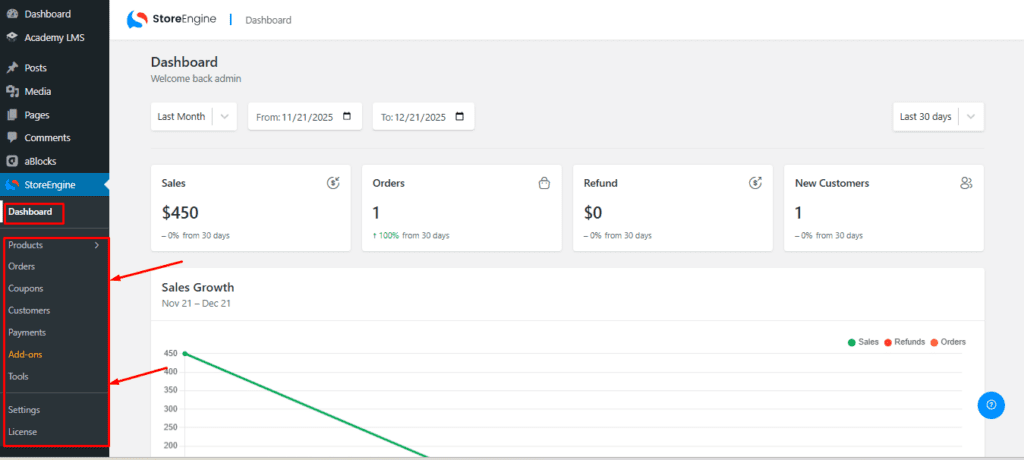Expand the Products submenu chevron
Viewport: 1024px width, 460px height.
point(97,246)
